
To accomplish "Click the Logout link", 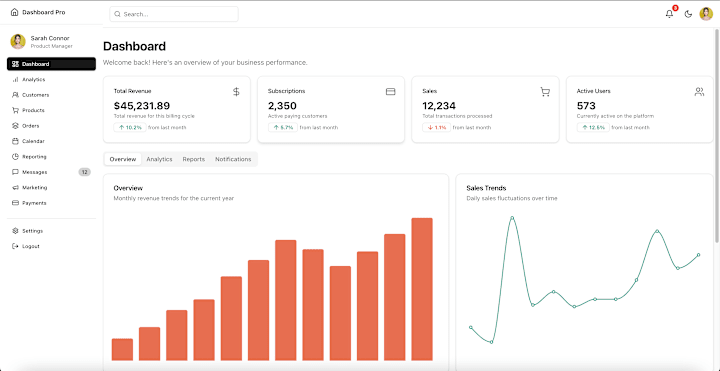I will tap(51, 246).
